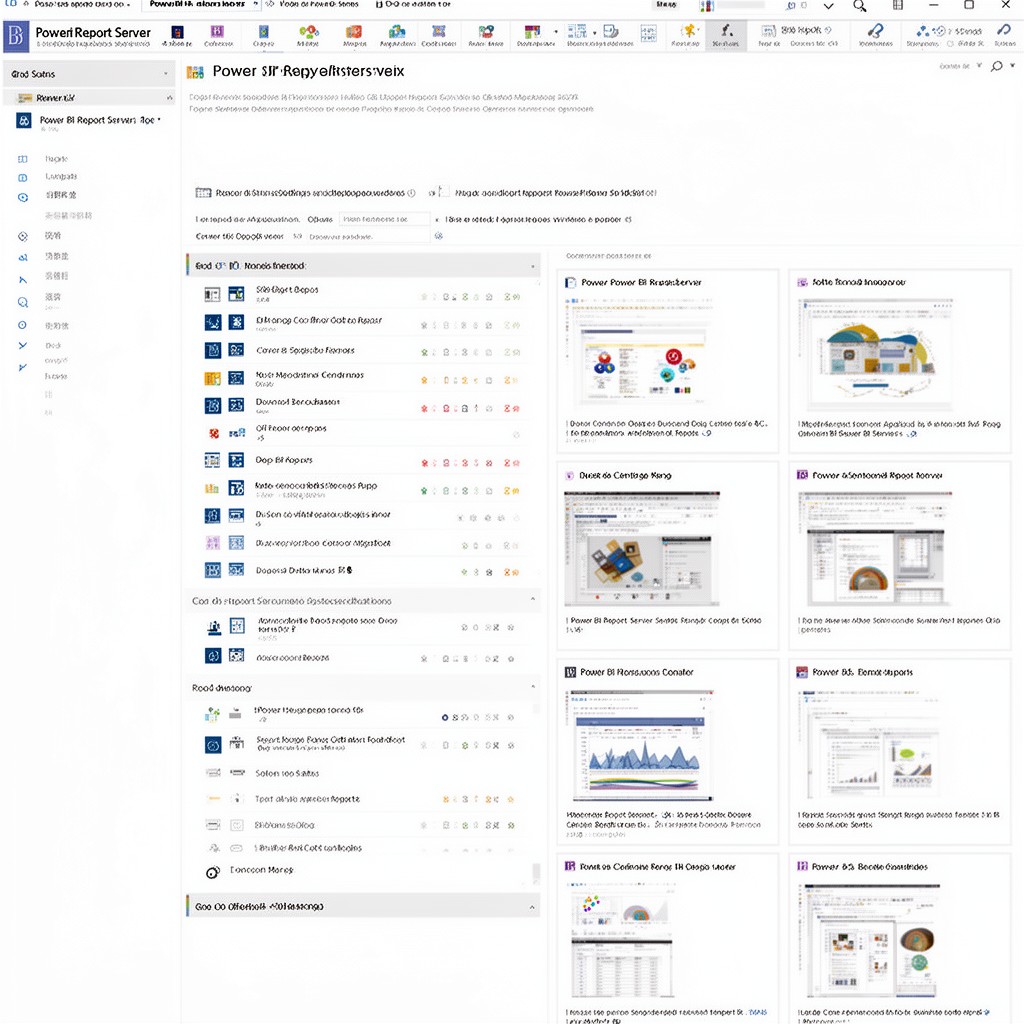Click the blue radio dot in the 'Power Heugepepo' row
The width and height of the screenshot is (1024, 1024).
point(445,718)
